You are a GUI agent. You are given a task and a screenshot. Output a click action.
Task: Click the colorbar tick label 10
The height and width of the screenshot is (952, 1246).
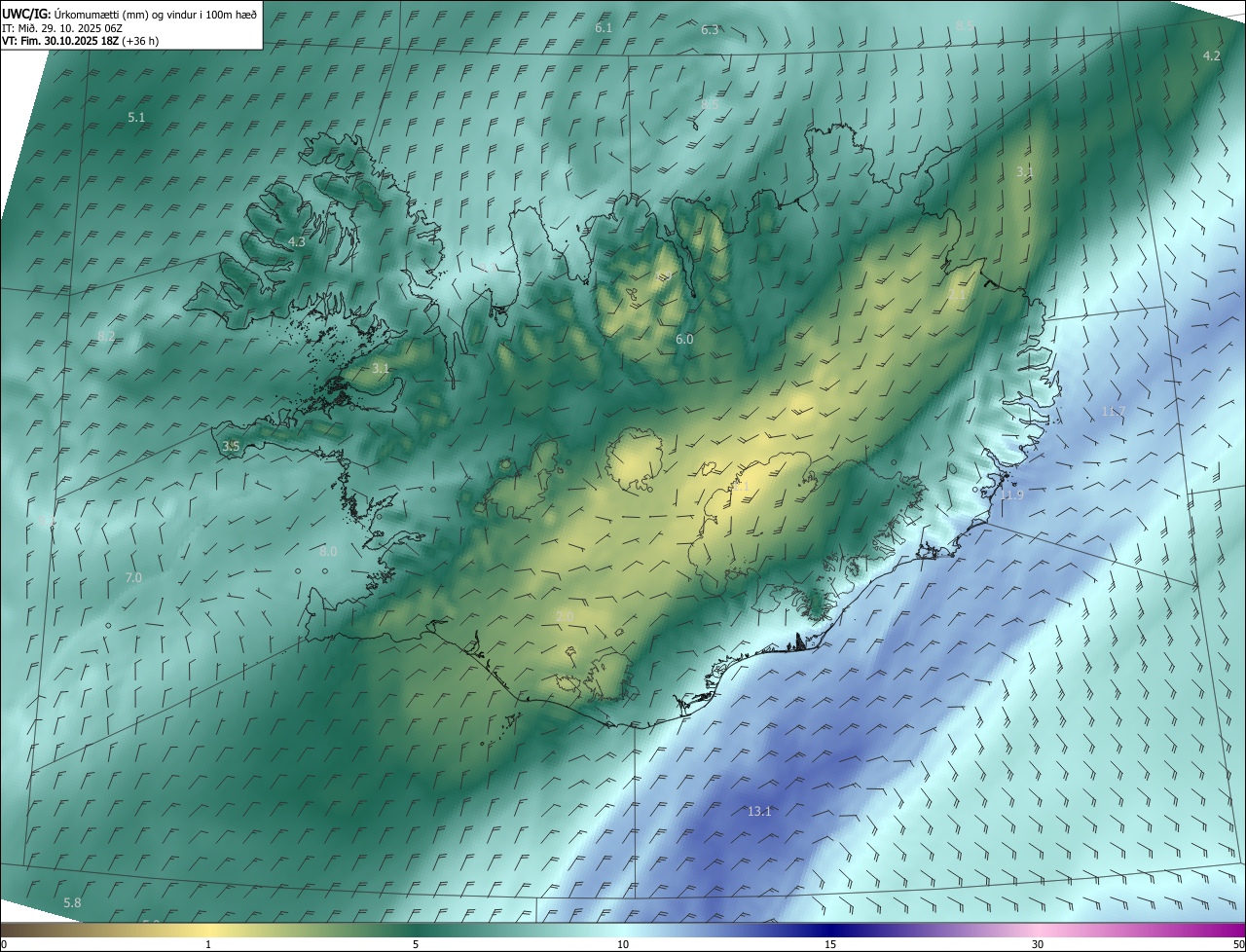pos(623,944)
